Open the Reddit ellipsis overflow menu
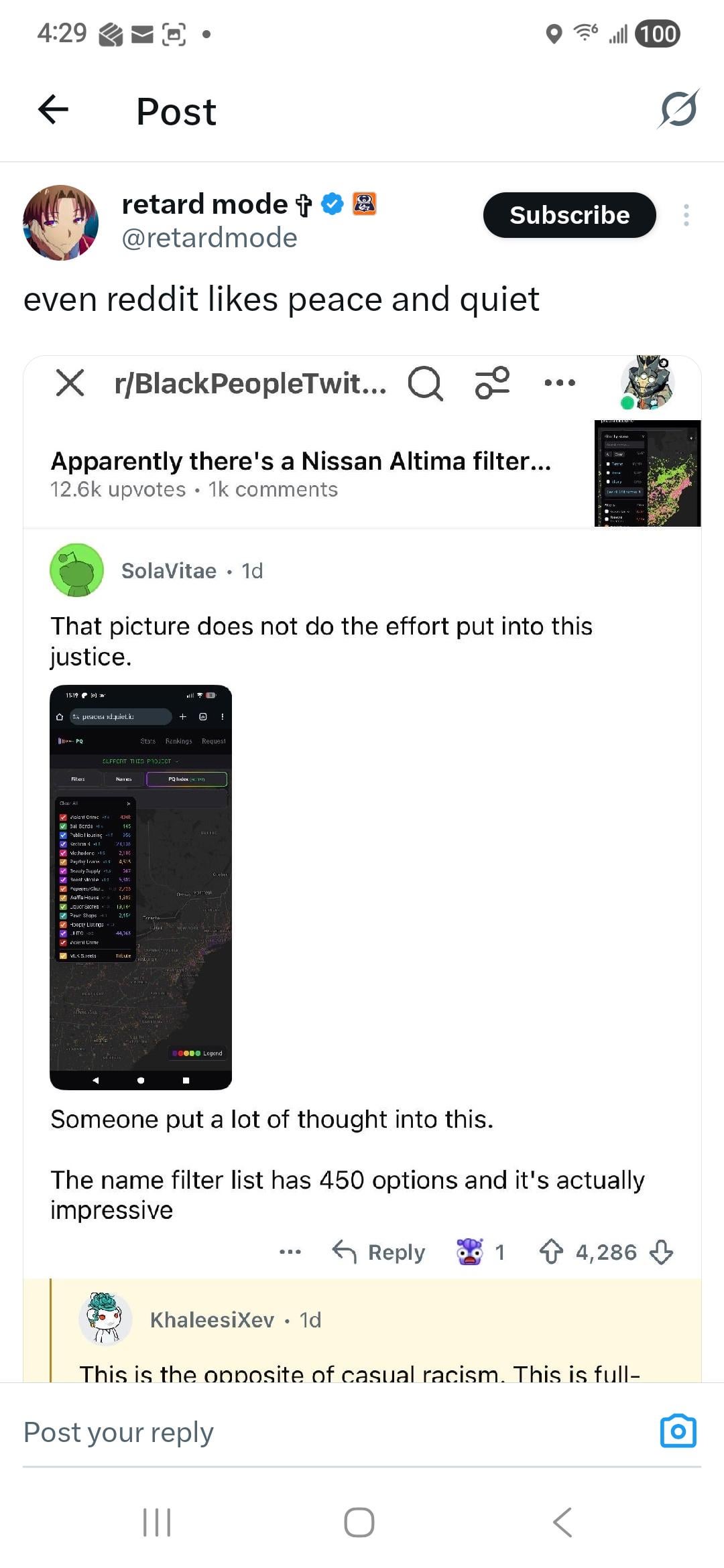The image size is (724, 1568). [560, 383]
